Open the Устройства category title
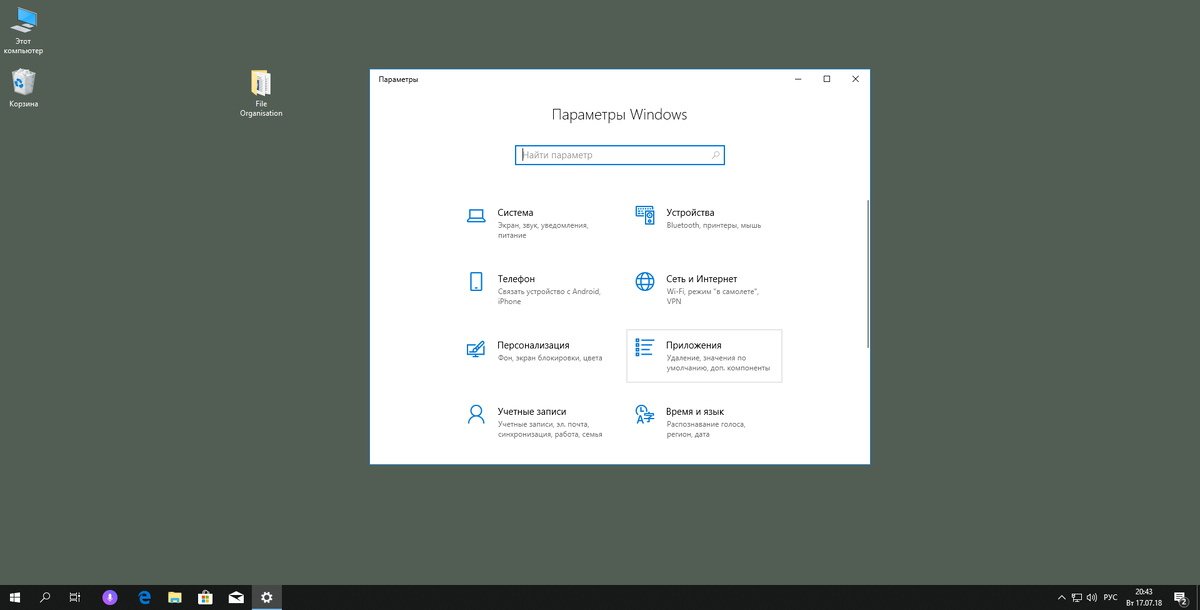The height and width of the screenshot is (610, 1200). (690, 213)
